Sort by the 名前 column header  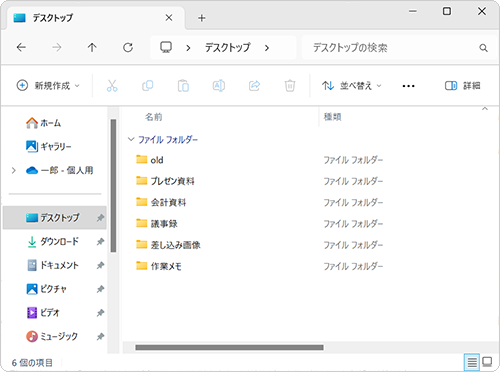(x=153, y=117)
